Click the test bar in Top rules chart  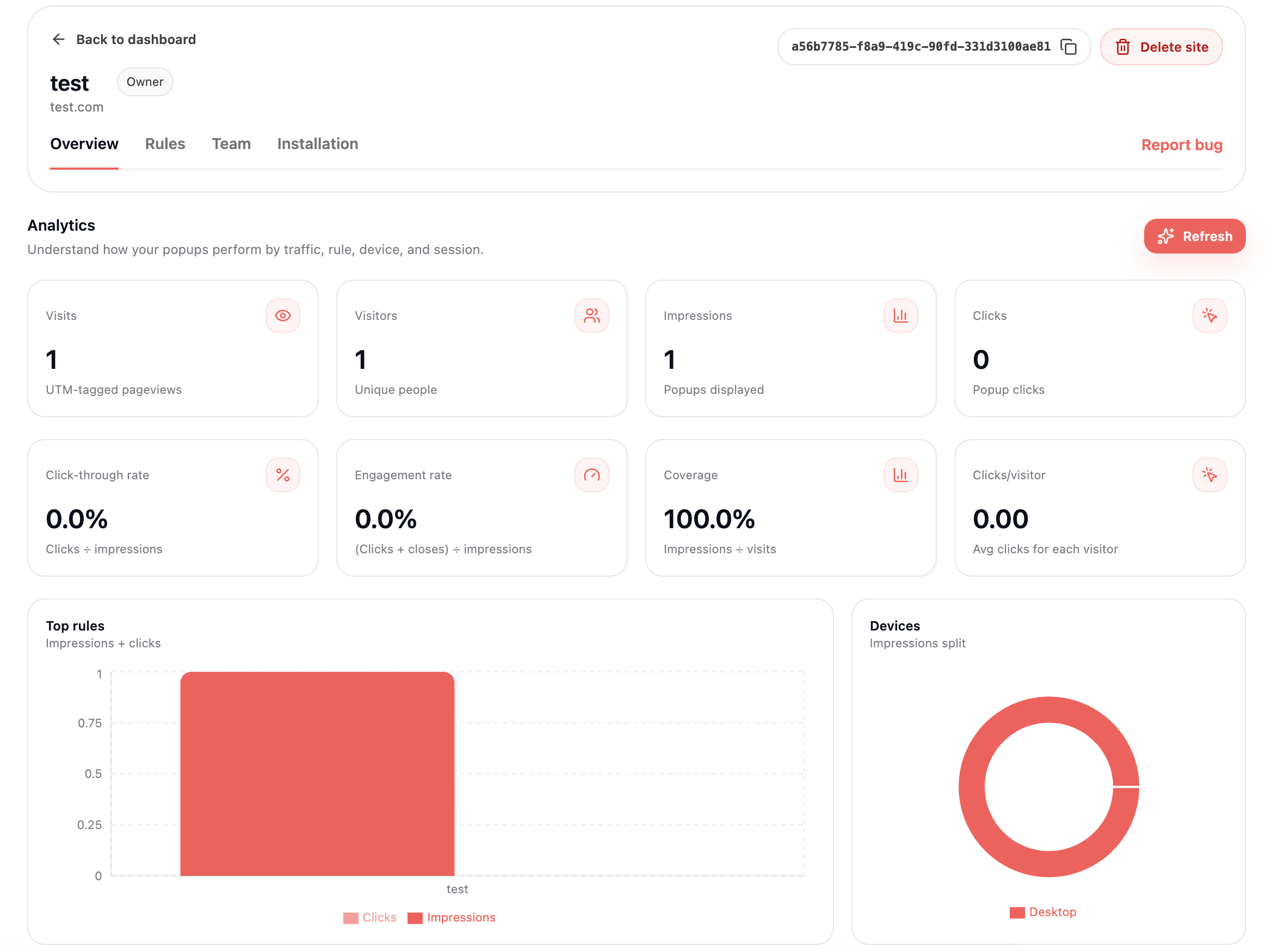(x=317, y=773)
